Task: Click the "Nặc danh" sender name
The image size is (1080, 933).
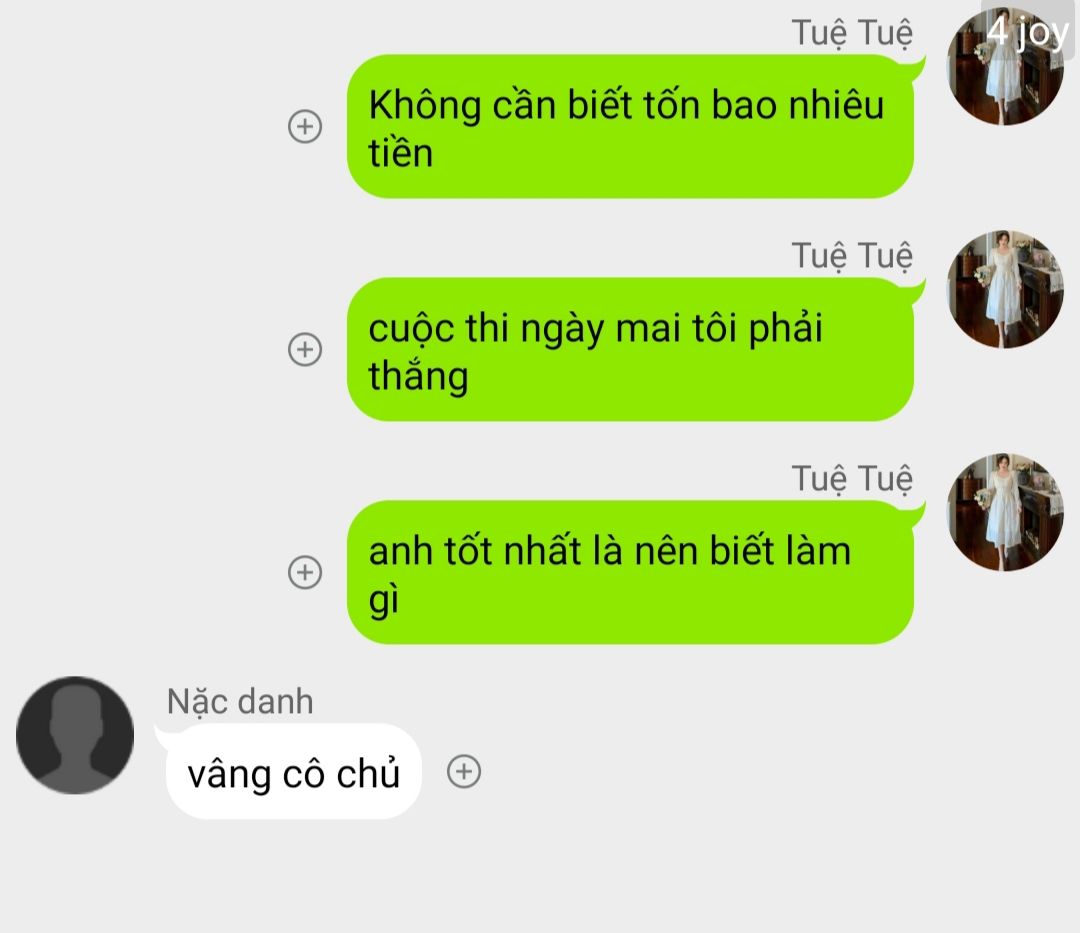Action: click(x=240, y=702)
